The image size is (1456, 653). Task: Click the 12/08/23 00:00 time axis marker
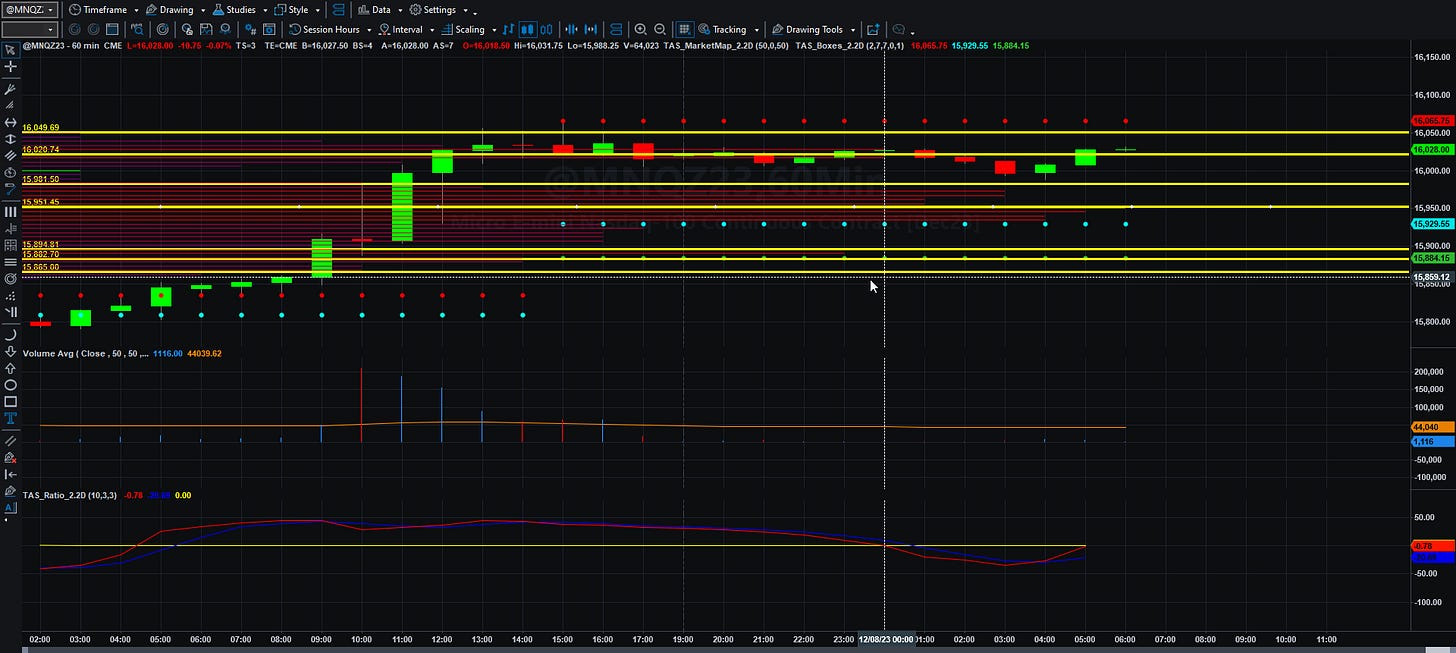(886, 638)
